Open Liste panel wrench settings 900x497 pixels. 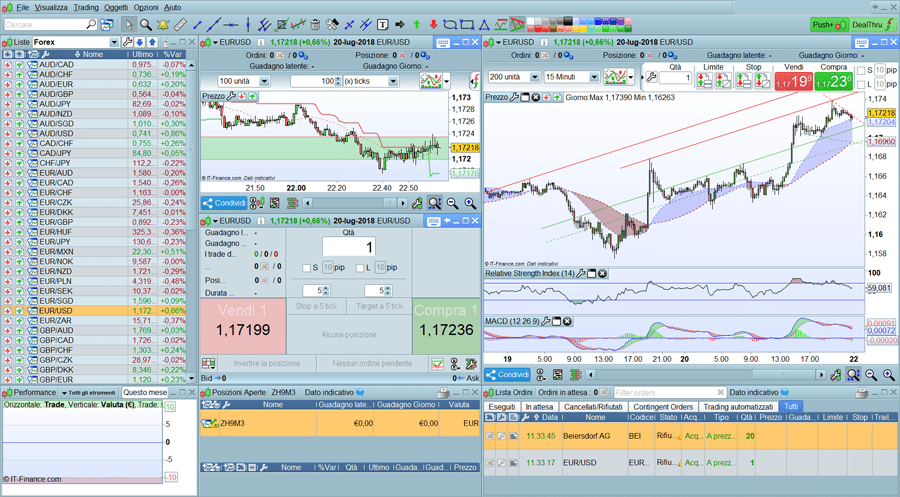point(127,42)
